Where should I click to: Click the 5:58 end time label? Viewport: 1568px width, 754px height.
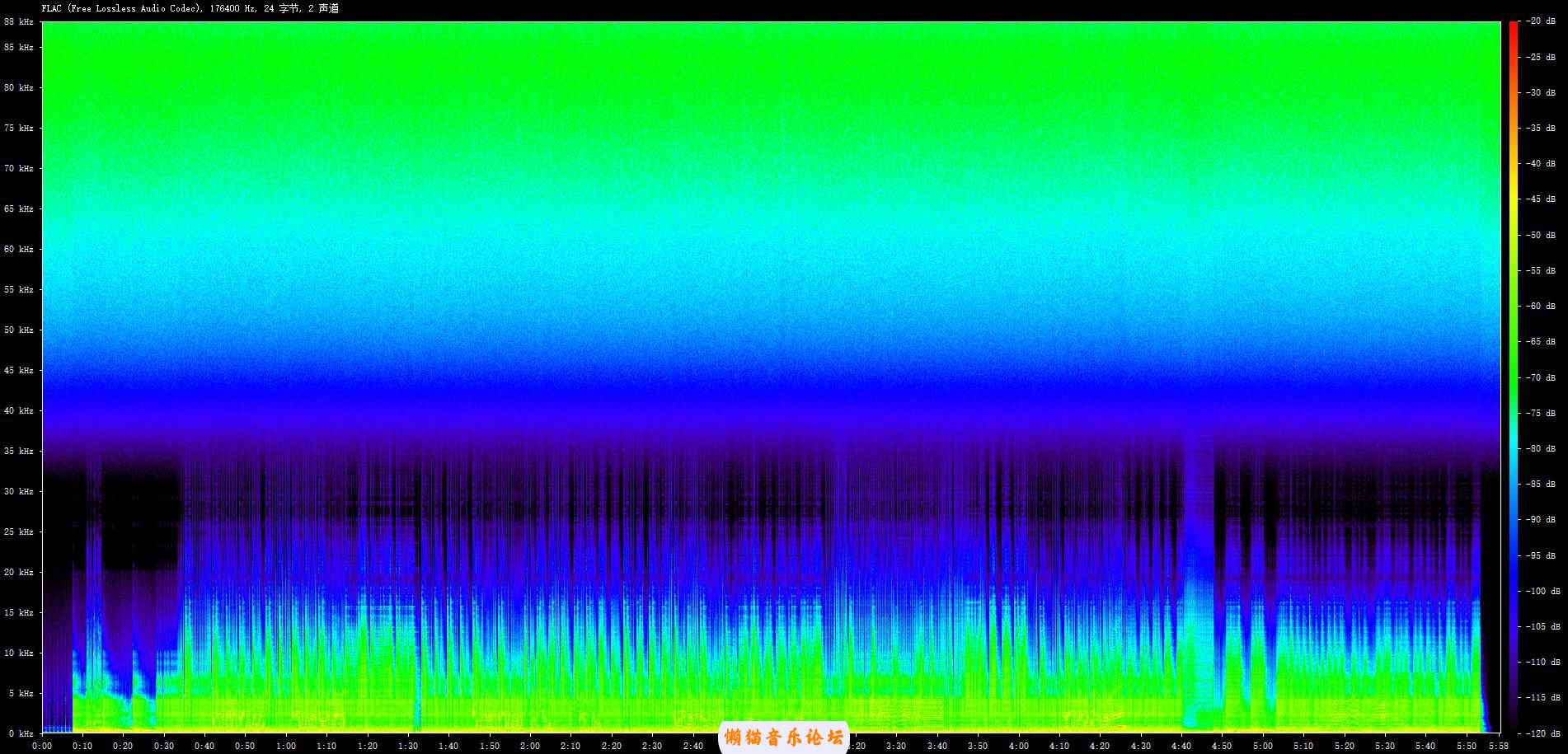1499,746
